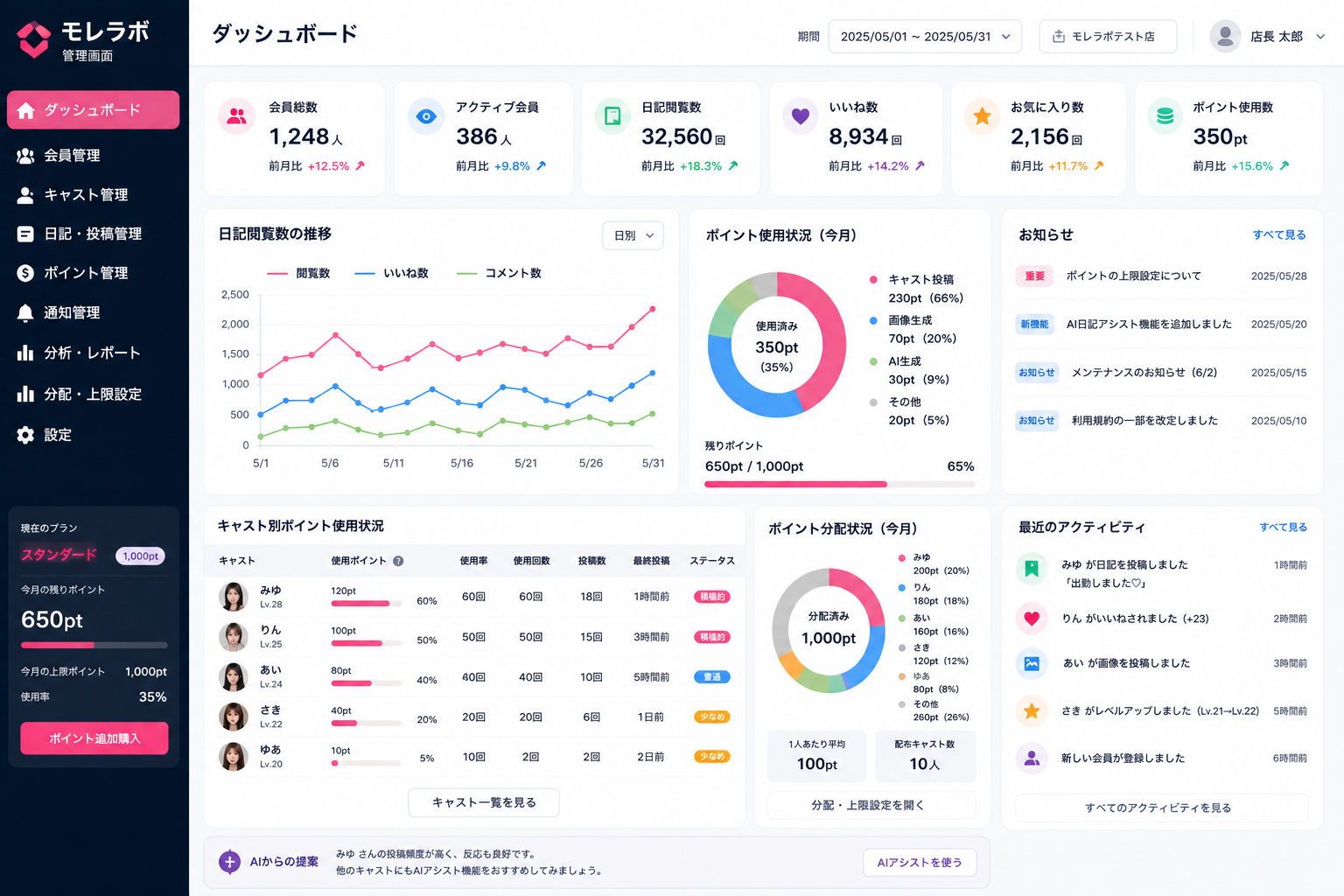This screenshot has height=896, width=1344.
Task: Toggle the コメント数 series in chart legend
Action: point(499,273)
